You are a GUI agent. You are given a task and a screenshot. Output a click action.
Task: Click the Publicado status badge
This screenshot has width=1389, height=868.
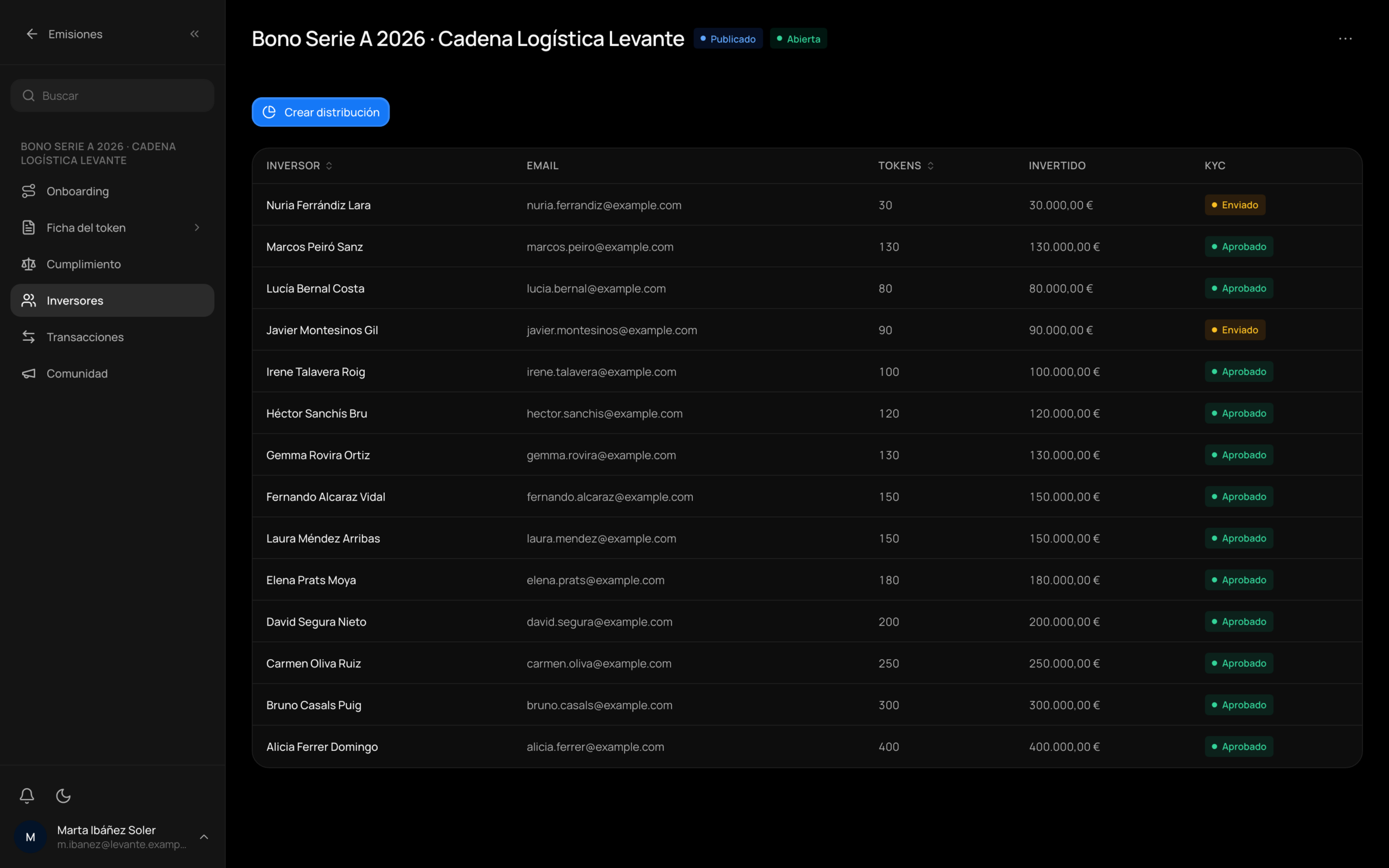coord(728,39)
